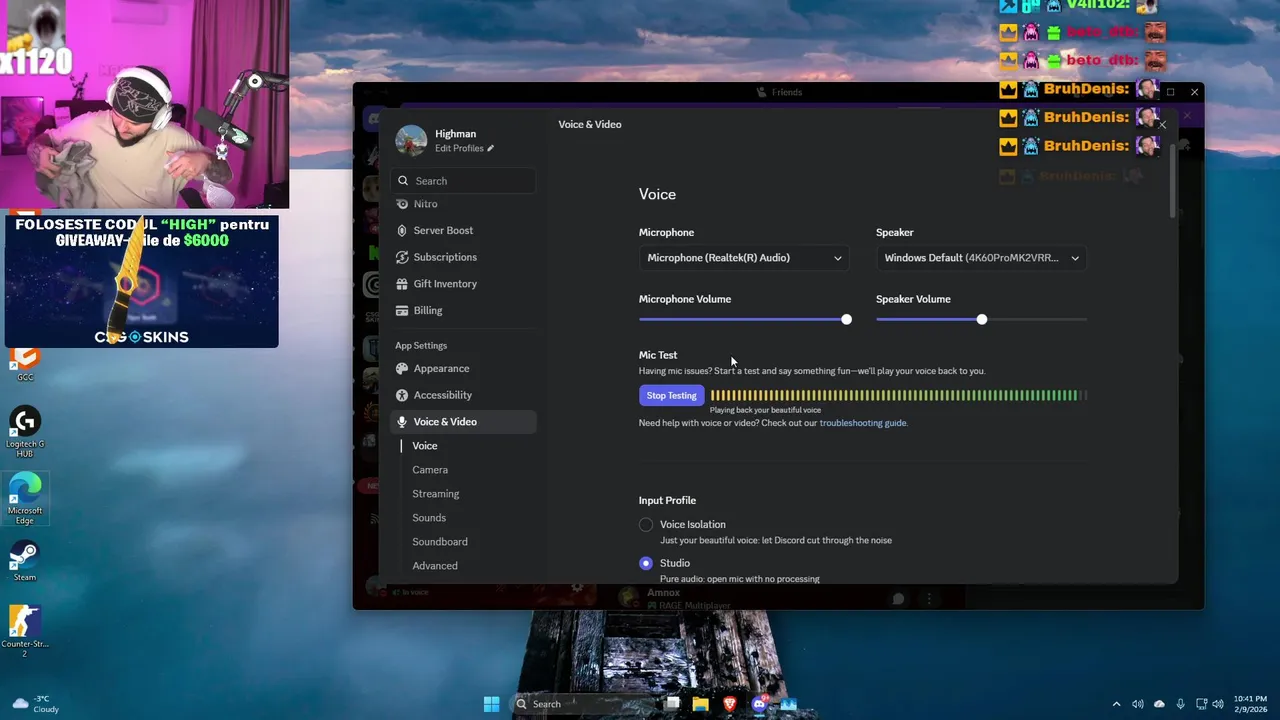The image size is (1280, 720).
Task: Click the tray microphone icon
Action: pyautogui.click(x=1181, y=704)
